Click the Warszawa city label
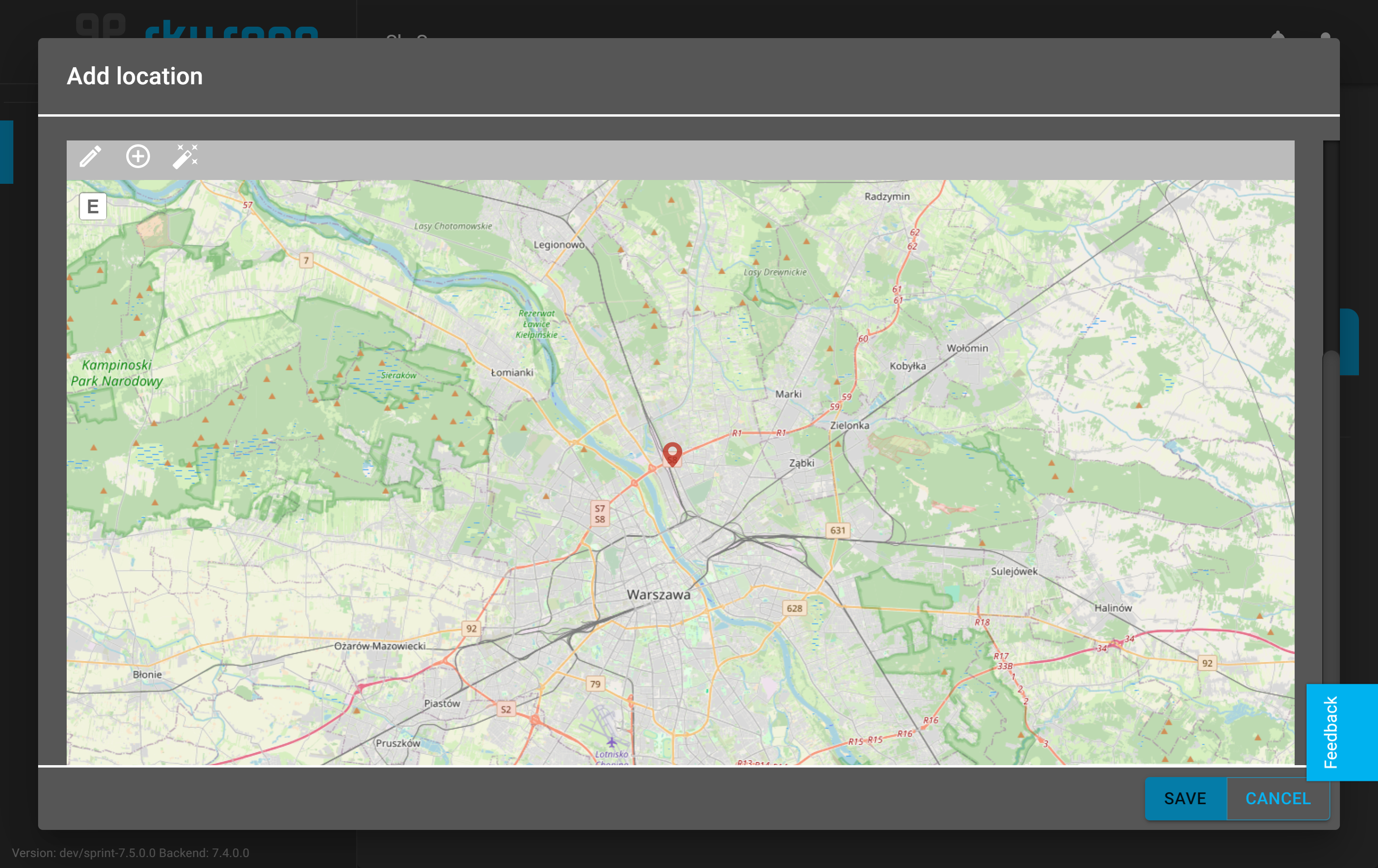The height and width of the screenshot is (868, 1378). point(658,595)
